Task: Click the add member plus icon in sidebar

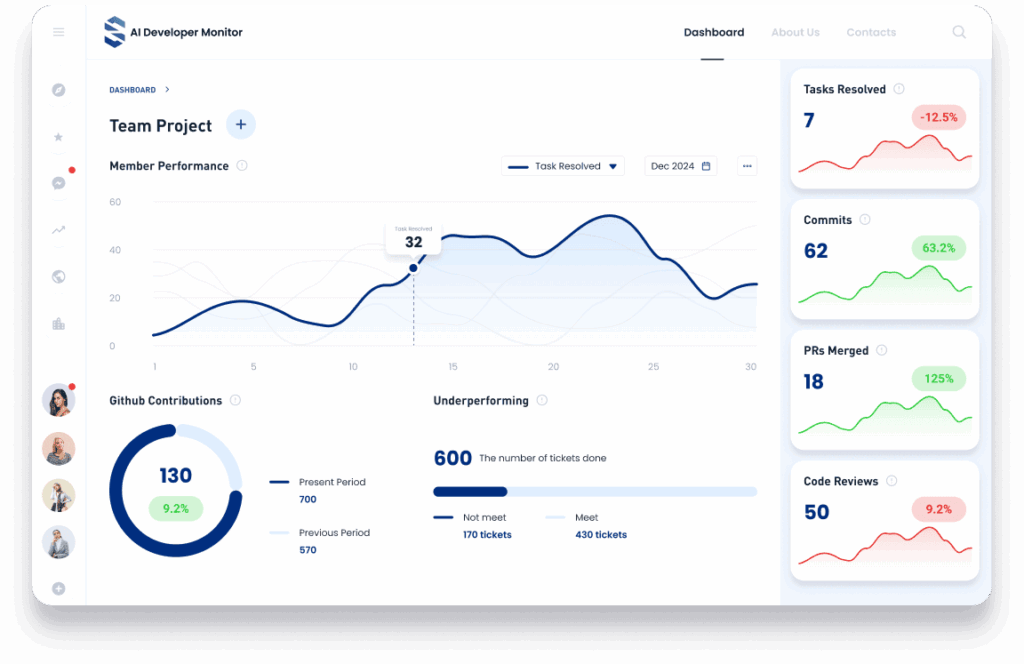Action: click(x=58, y=588)
